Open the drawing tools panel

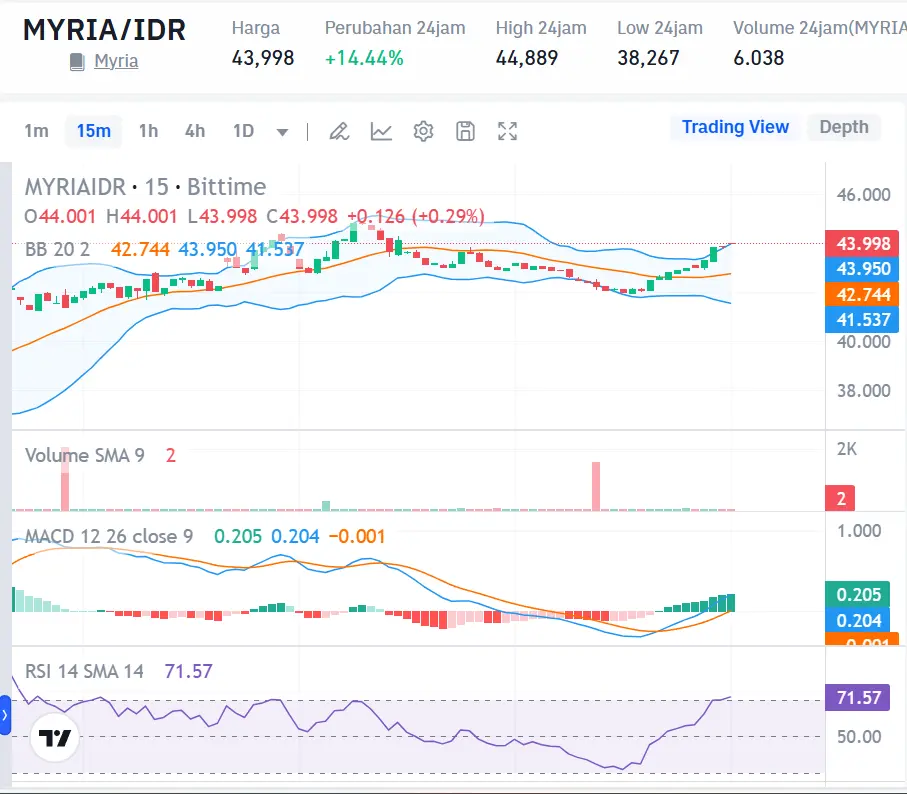click(x=339, y=131)
